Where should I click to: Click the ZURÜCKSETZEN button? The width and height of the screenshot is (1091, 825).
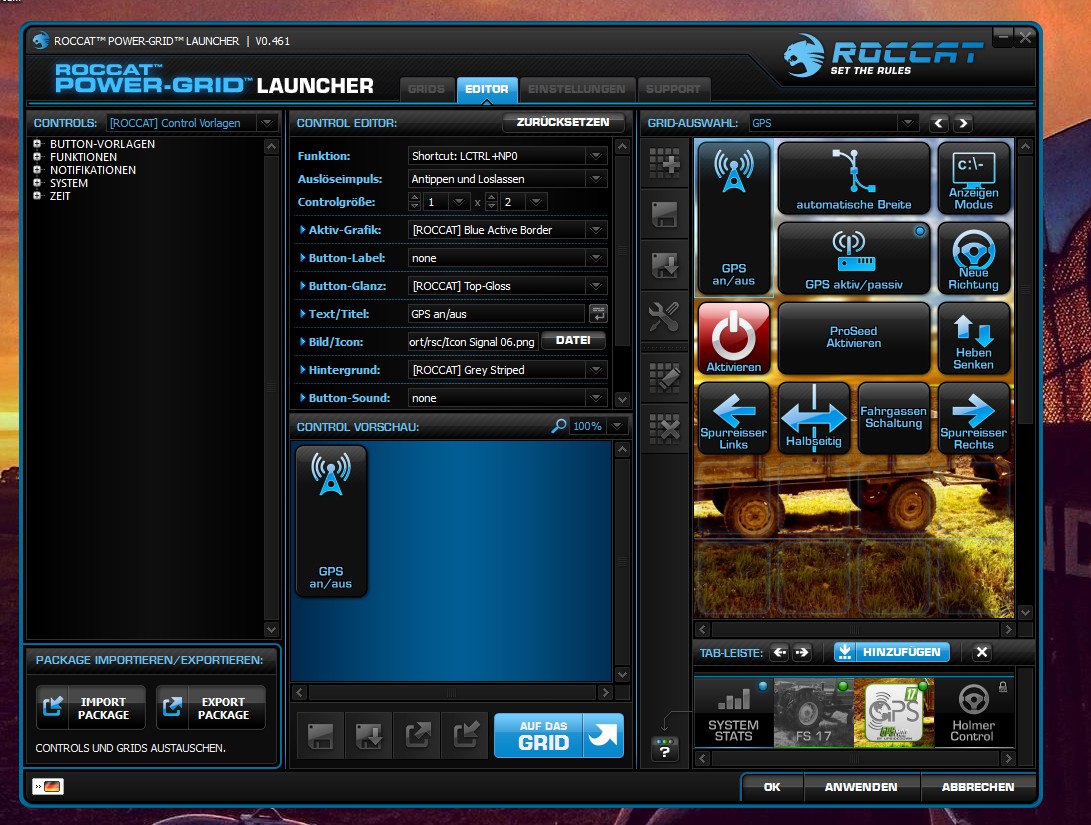[563, 122]
